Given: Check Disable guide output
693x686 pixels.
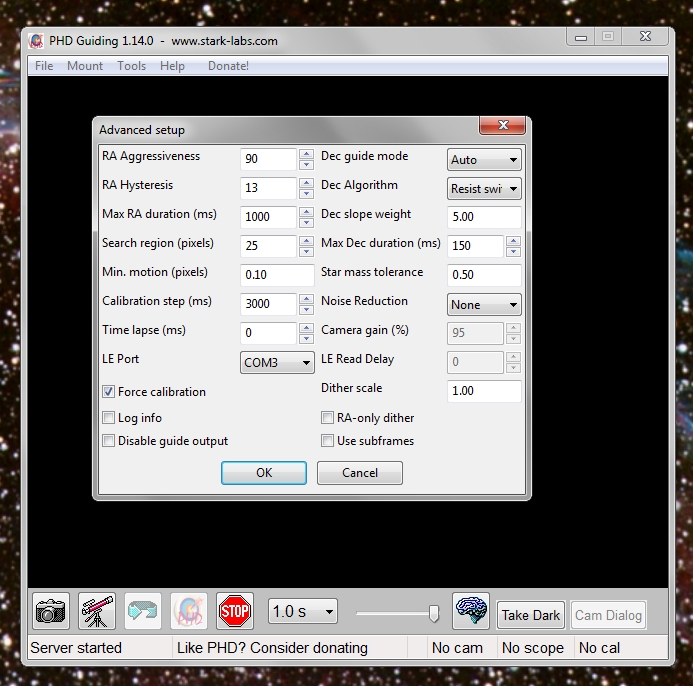Looking at the screenshot, I should (x=108, y=441).
